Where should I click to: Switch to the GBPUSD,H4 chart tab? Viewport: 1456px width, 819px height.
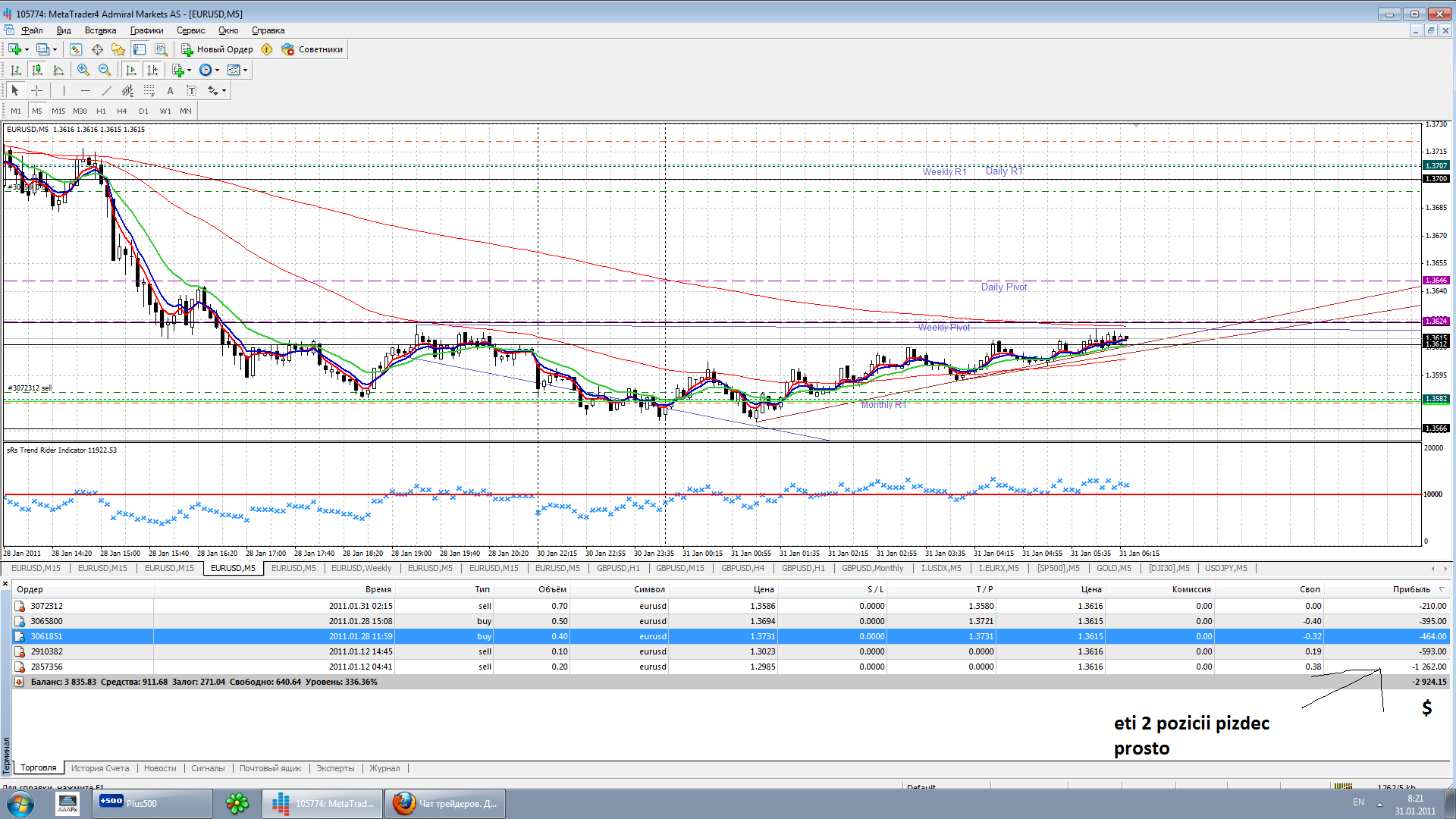[x=742, y=568]
